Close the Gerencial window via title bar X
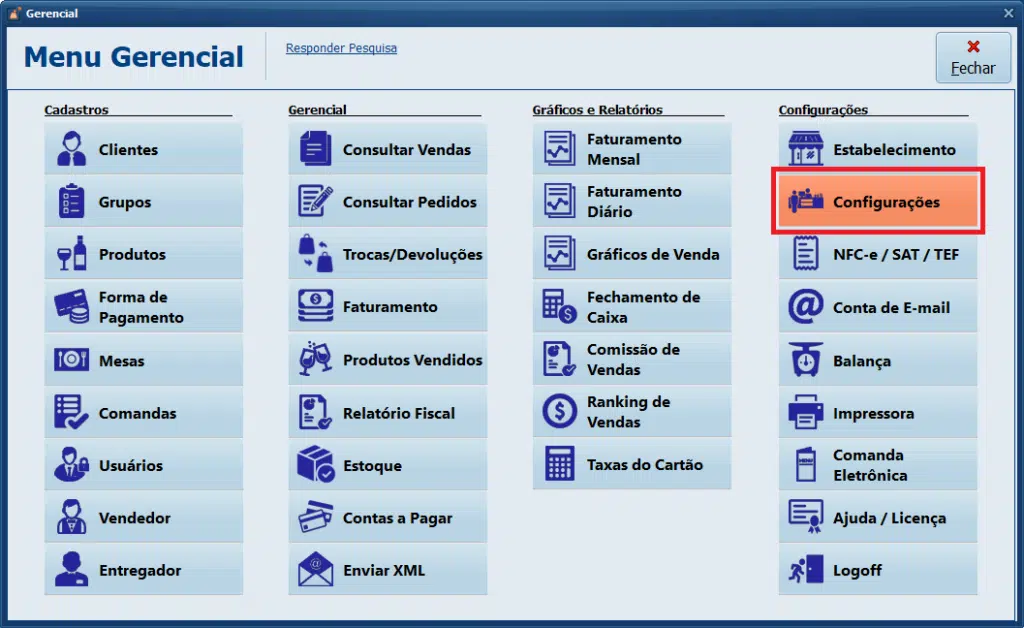This screenshot has width=1024, height=628. click(1009, 12)
